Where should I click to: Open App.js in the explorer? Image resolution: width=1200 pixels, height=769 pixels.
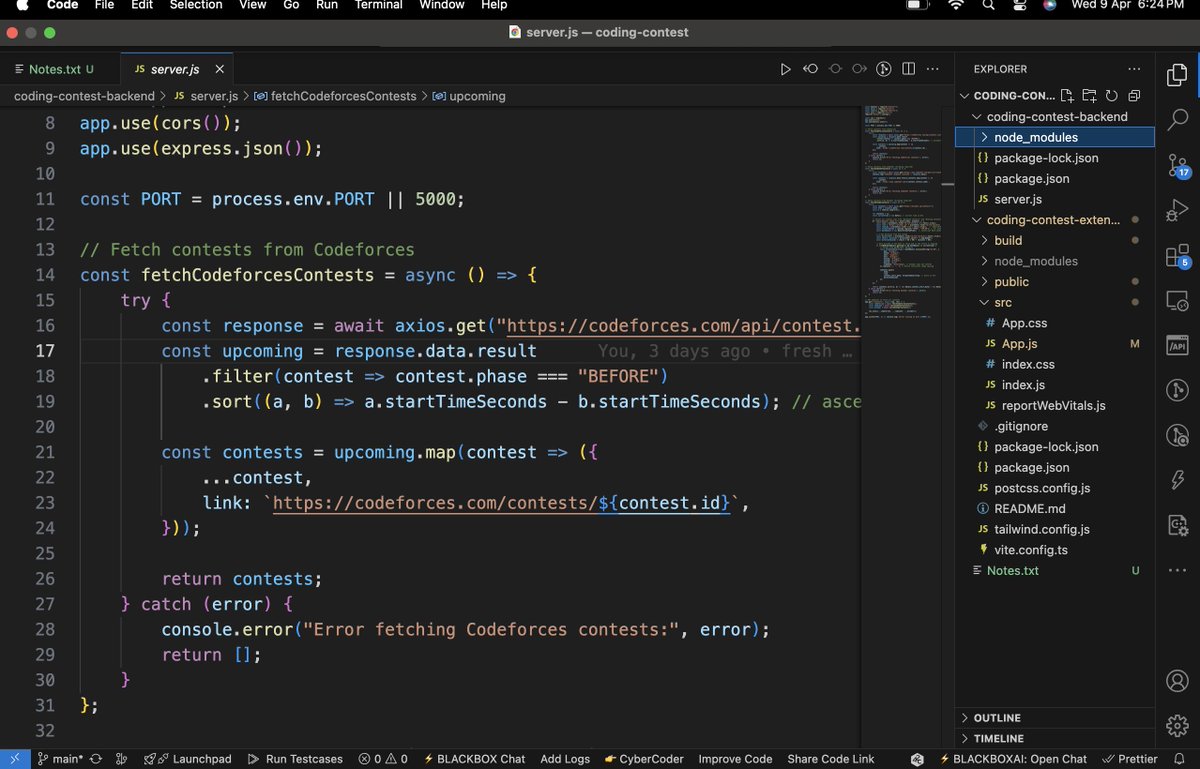(x=1055, y=344)
